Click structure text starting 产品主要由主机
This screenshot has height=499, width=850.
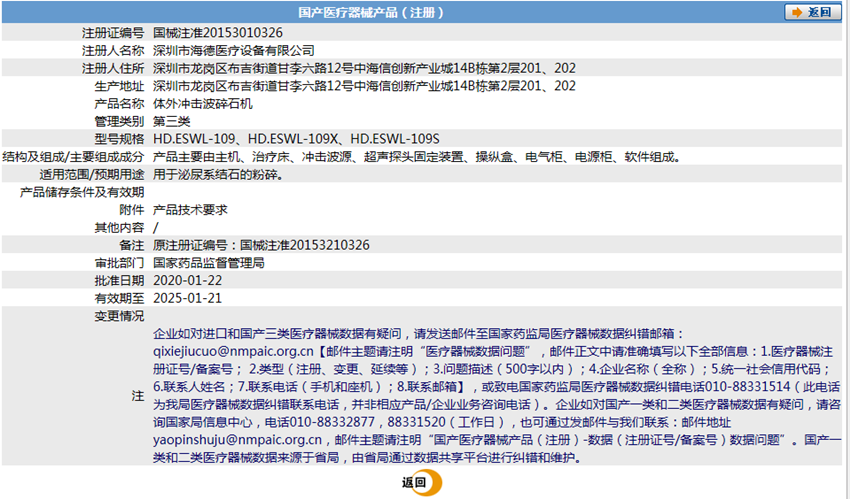[417, 157]
